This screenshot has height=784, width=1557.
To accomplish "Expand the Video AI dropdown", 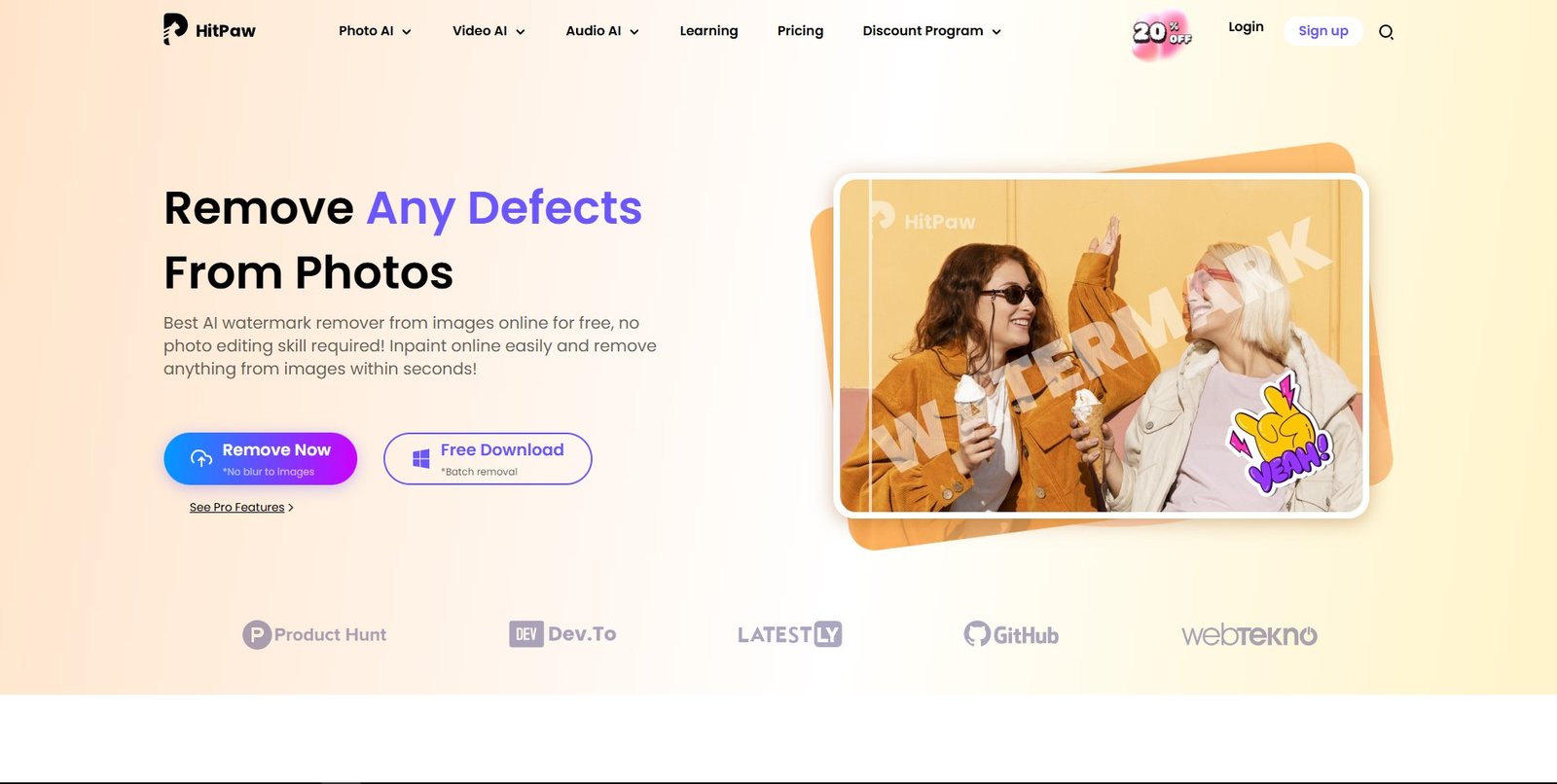I will click(x=489, y=31).
